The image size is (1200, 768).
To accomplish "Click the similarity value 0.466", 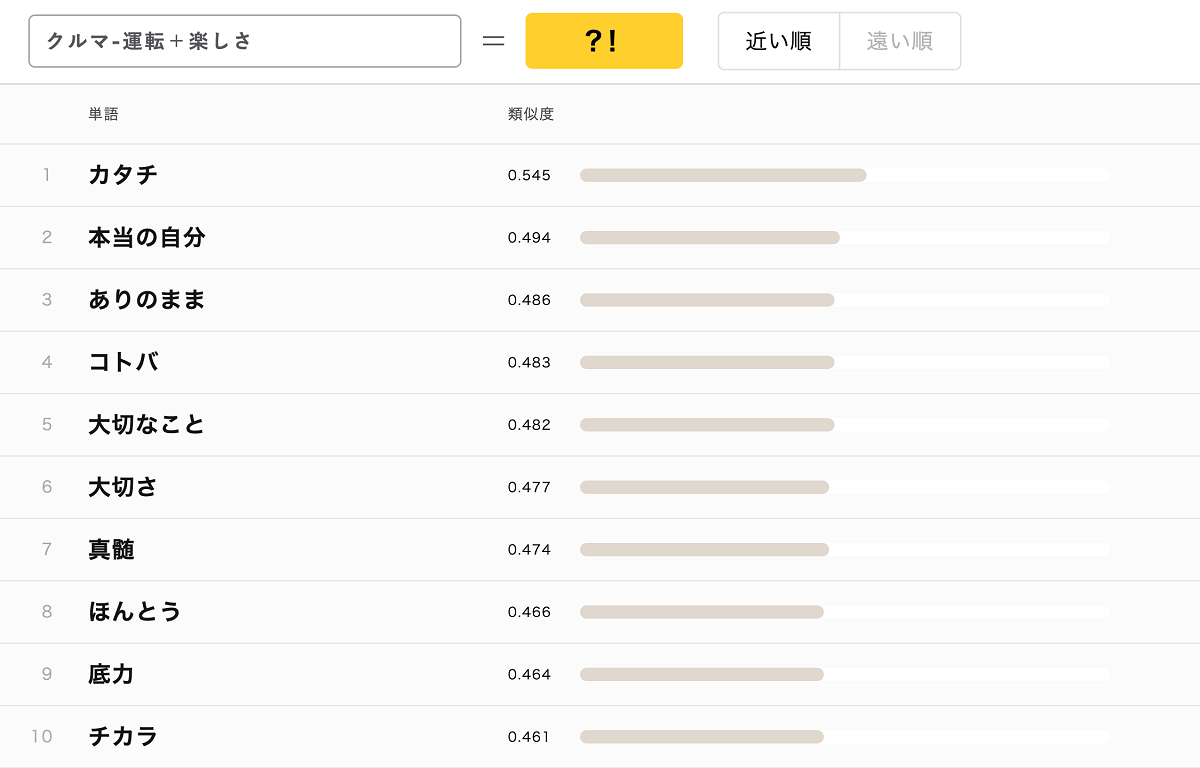I will [529, 612].
